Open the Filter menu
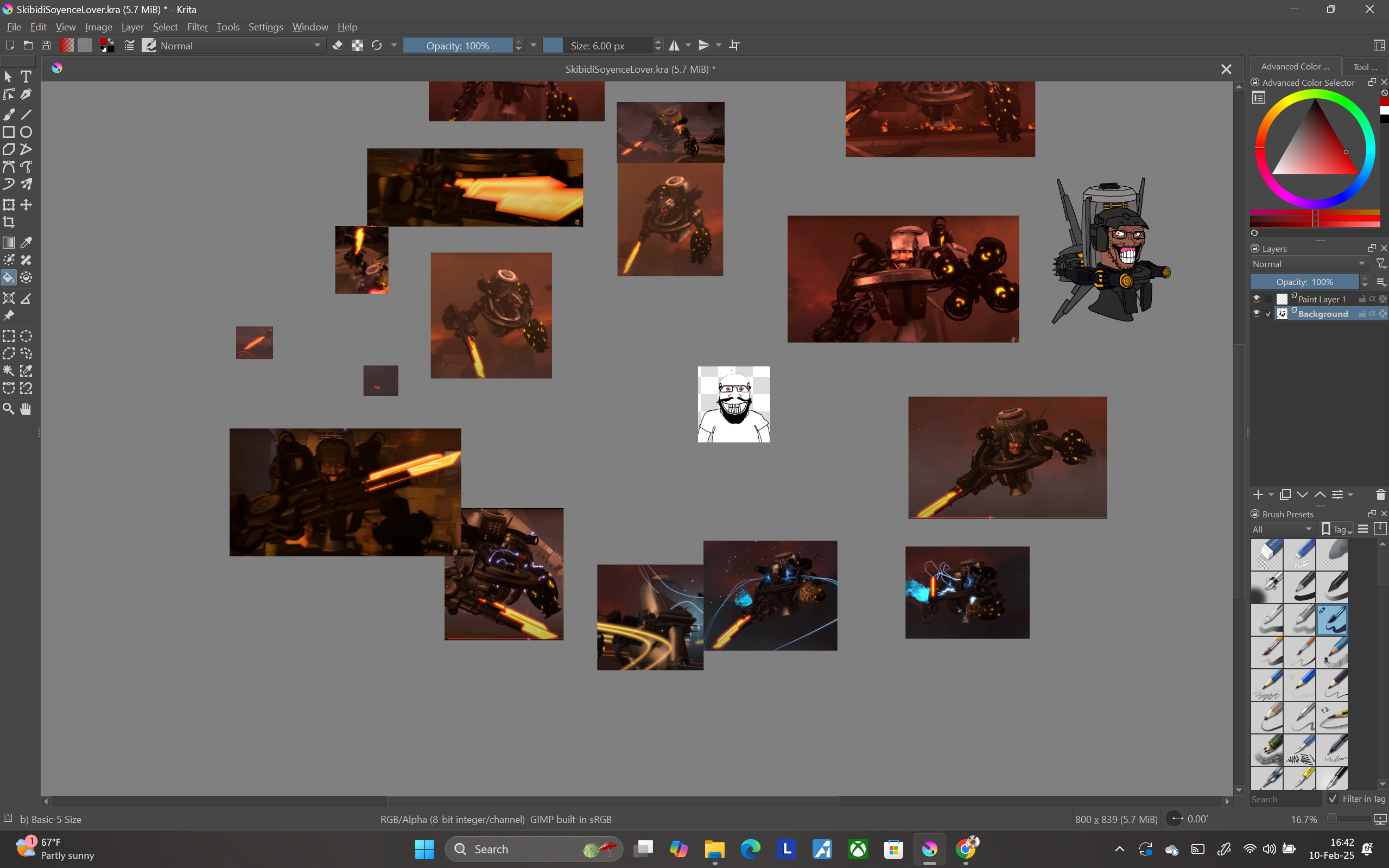The height and width of the screenshot is (868, 1389). click(x=198, y=27)
